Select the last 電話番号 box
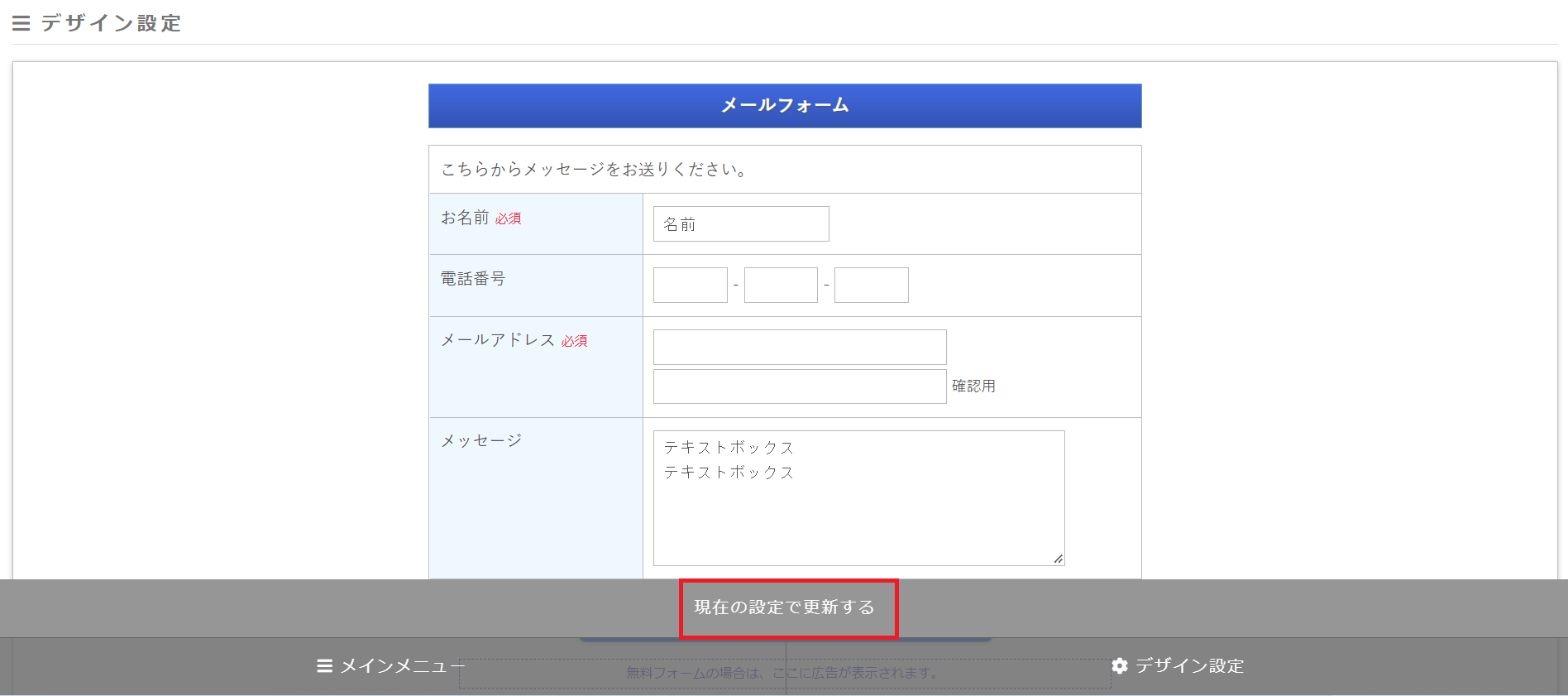 coord(871,286)
